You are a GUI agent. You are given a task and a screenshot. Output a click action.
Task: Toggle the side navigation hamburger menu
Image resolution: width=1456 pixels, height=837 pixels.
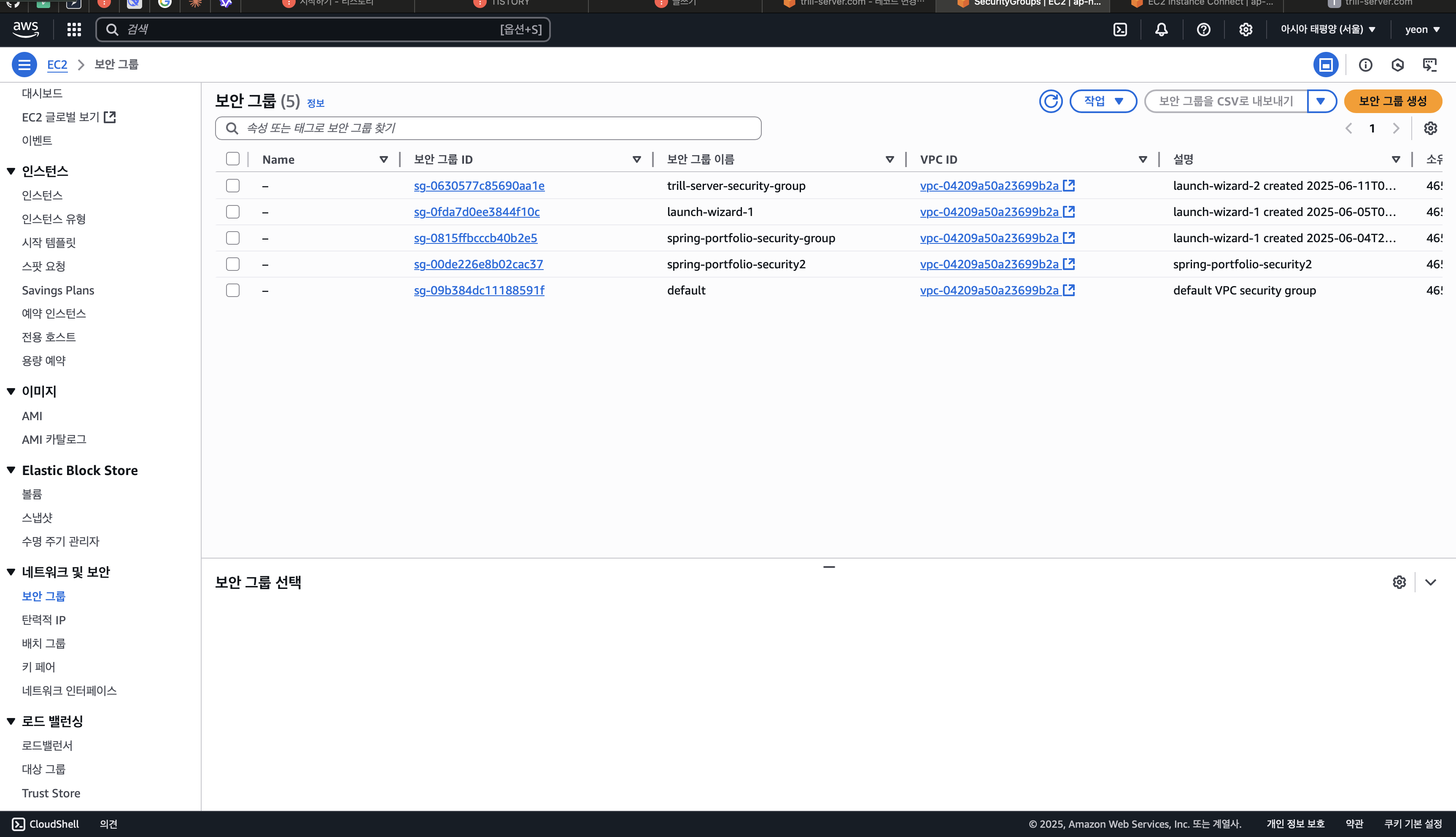click(24, 65)
